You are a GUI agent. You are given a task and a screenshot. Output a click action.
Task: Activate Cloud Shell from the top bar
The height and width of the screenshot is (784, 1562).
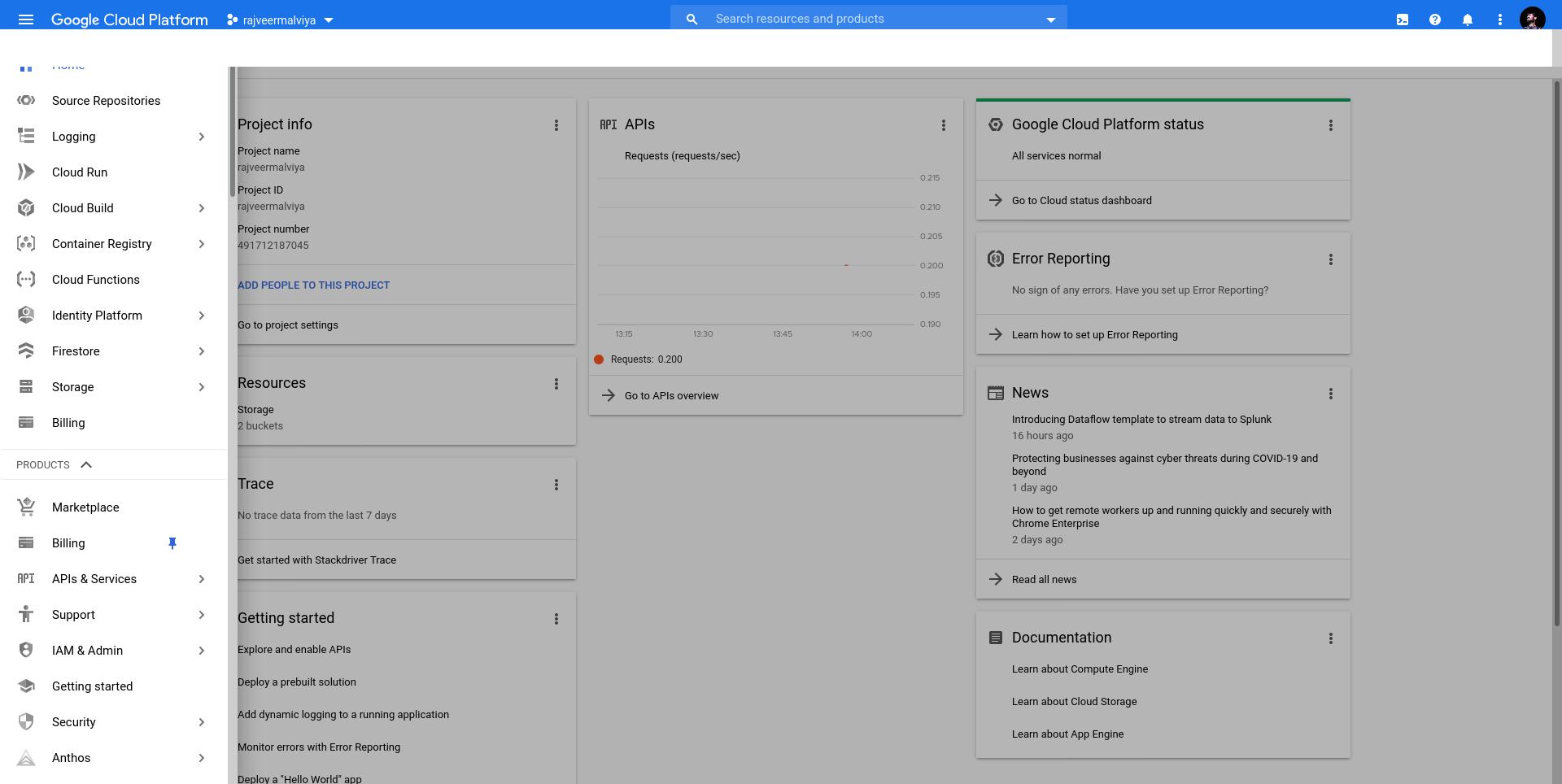(x=1403, y=19)
